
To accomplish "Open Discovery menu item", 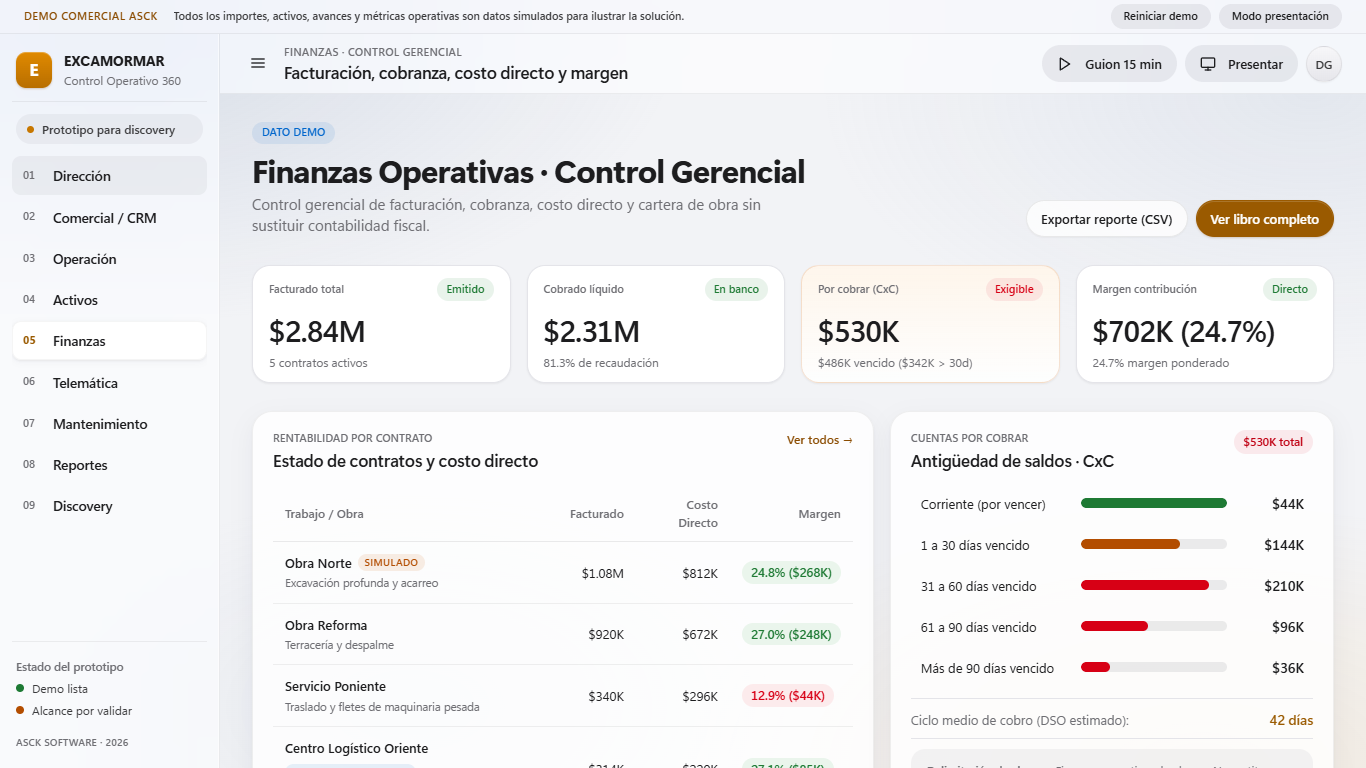I will [x=109, y=506].
